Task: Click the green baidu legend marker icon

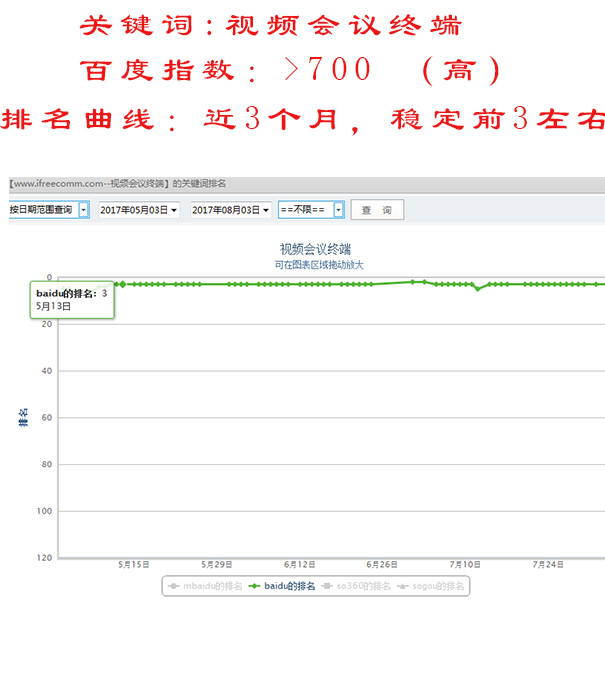Action: click(x=254, y=586)
